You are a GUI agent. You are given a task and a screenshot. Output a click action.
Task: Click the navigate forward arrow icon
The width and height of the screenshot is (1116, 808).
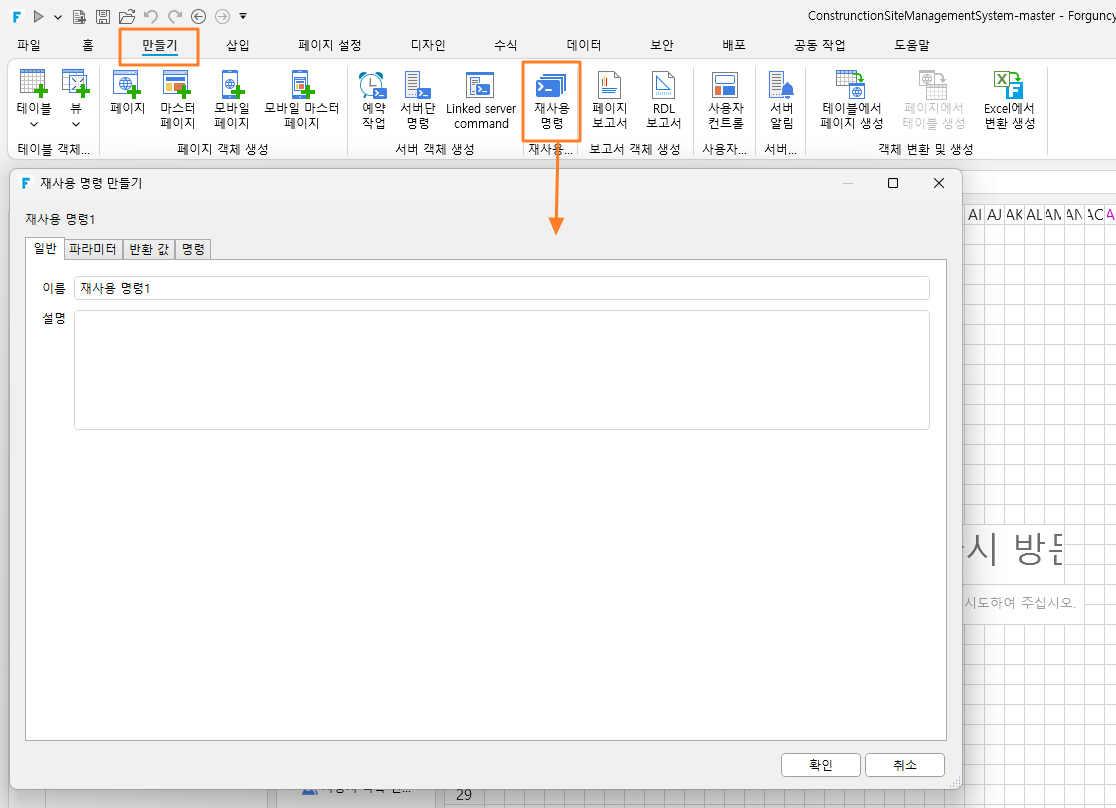pos(222,16)
